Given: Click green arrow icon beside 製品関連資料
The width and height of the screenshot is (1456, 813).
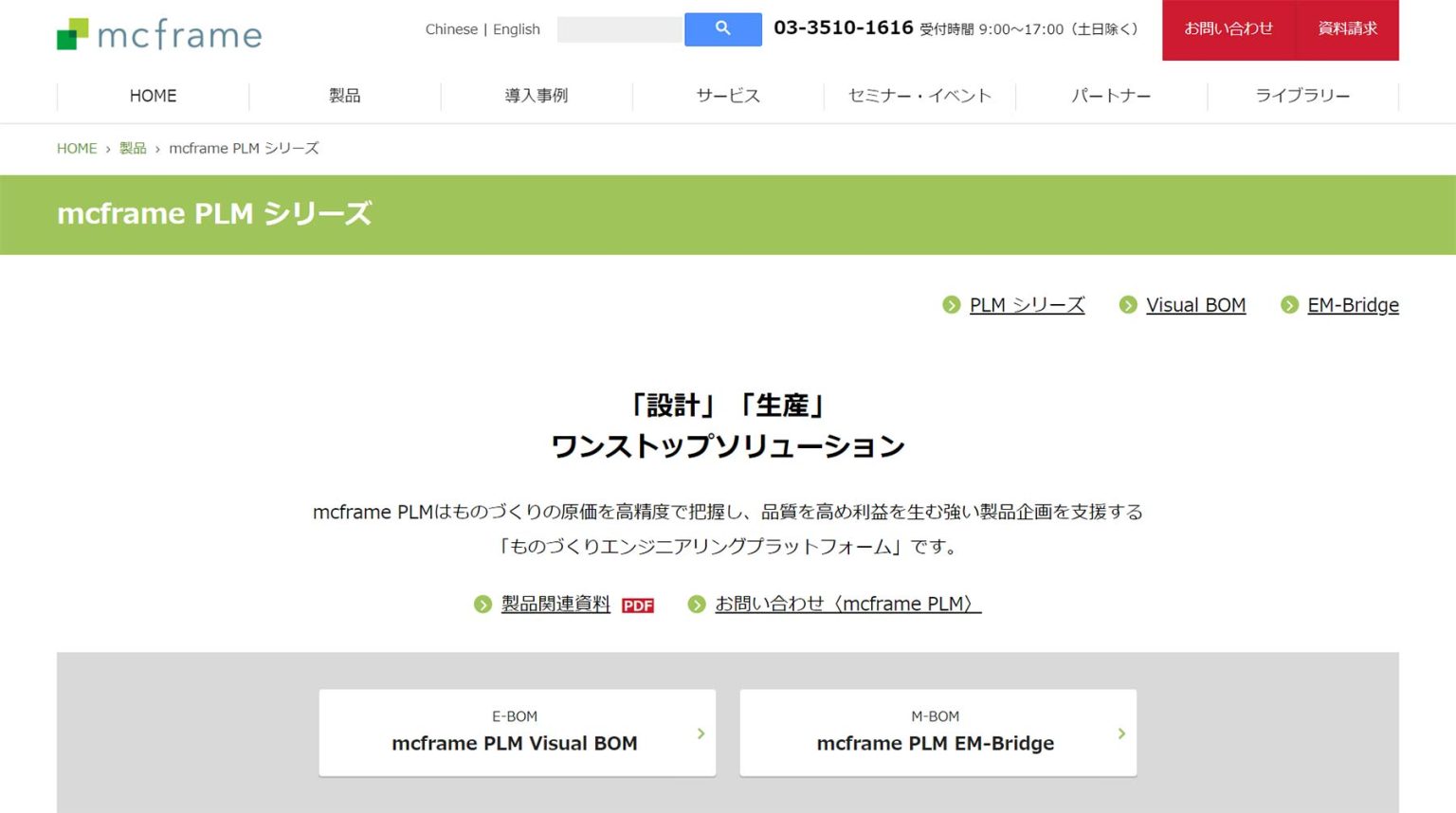Looking at the screenshot, I should tap(483, 605).
